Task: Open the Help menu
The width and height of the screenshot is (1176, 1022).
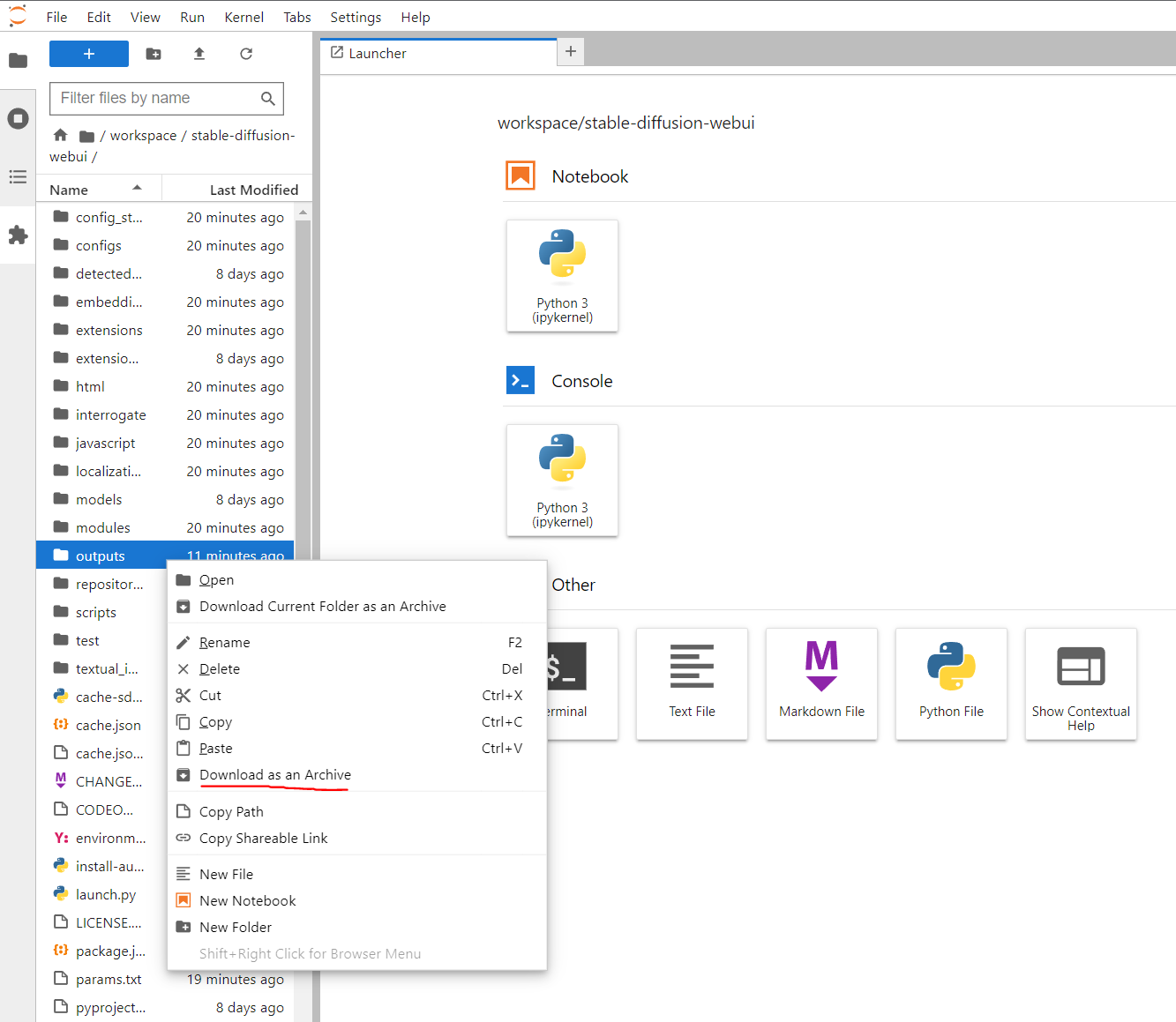Action: [416, 17]
